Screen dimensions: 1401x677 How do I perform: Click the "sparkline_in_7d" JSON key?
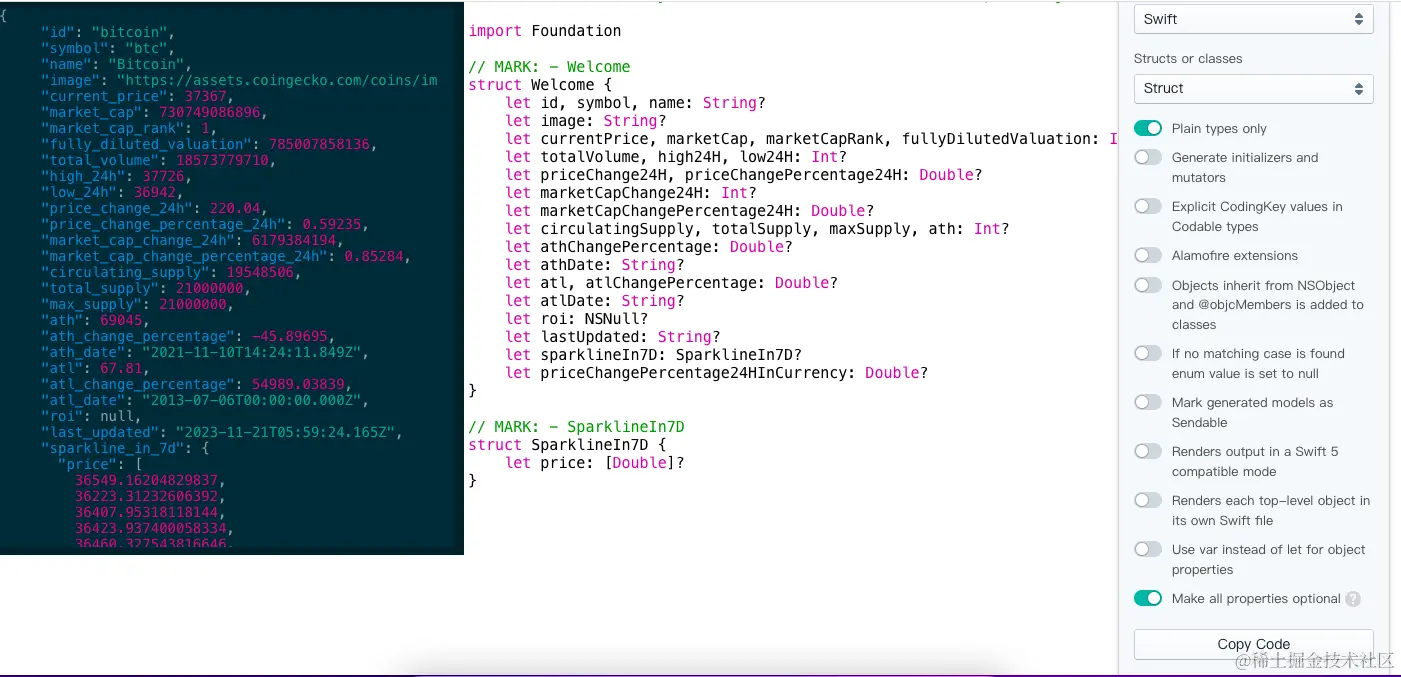tap(112, 448)
